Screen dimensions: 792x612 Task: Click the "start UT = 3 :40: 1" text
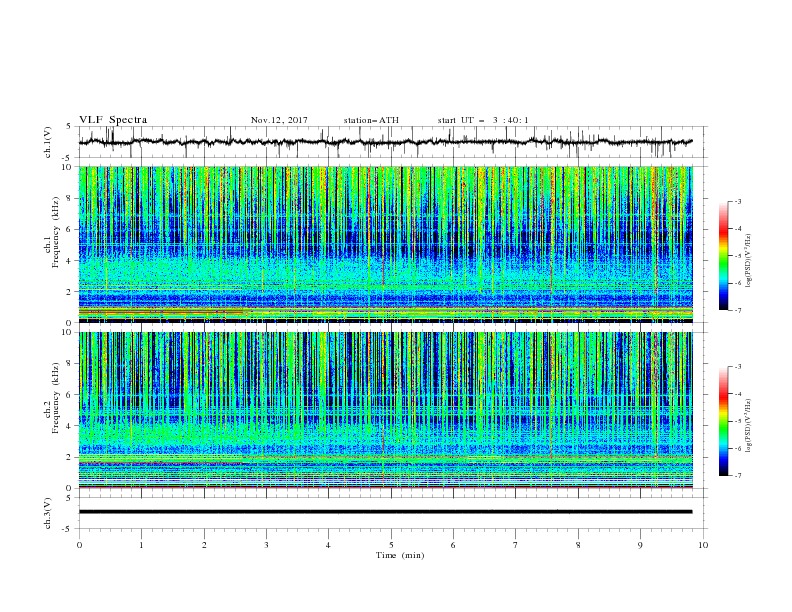(483, 120)
